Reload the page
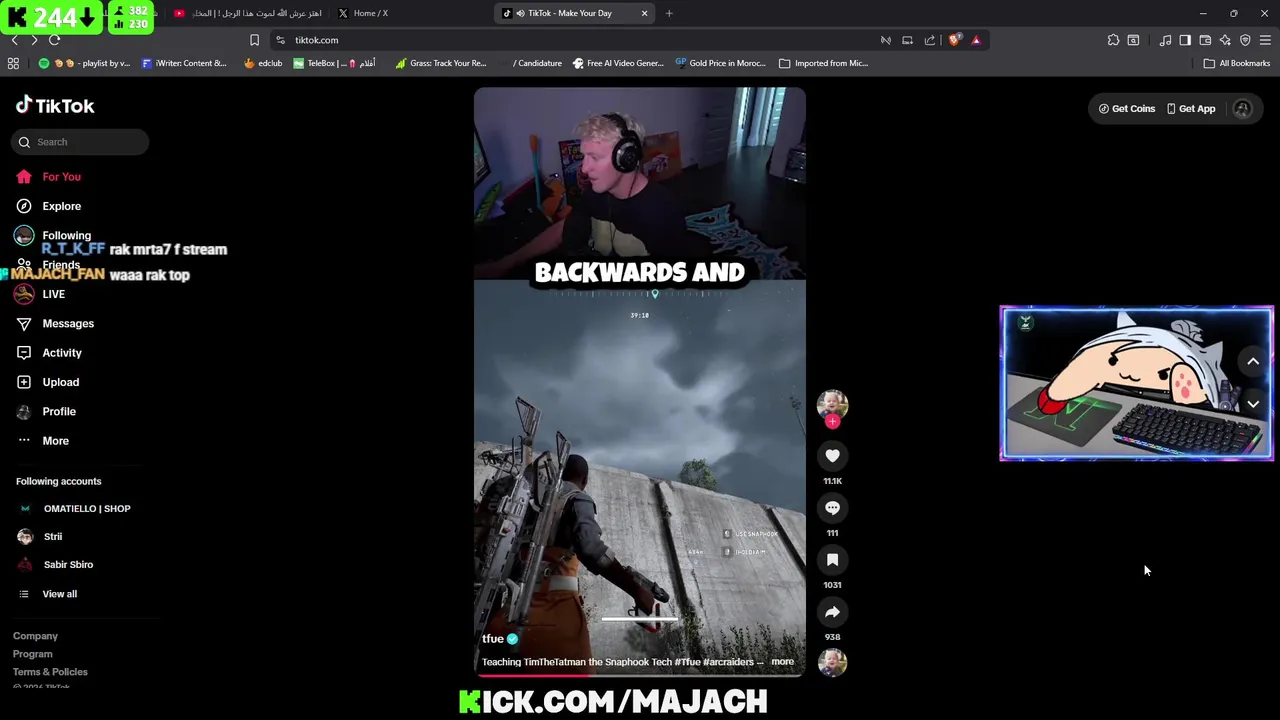 (54, 40)
